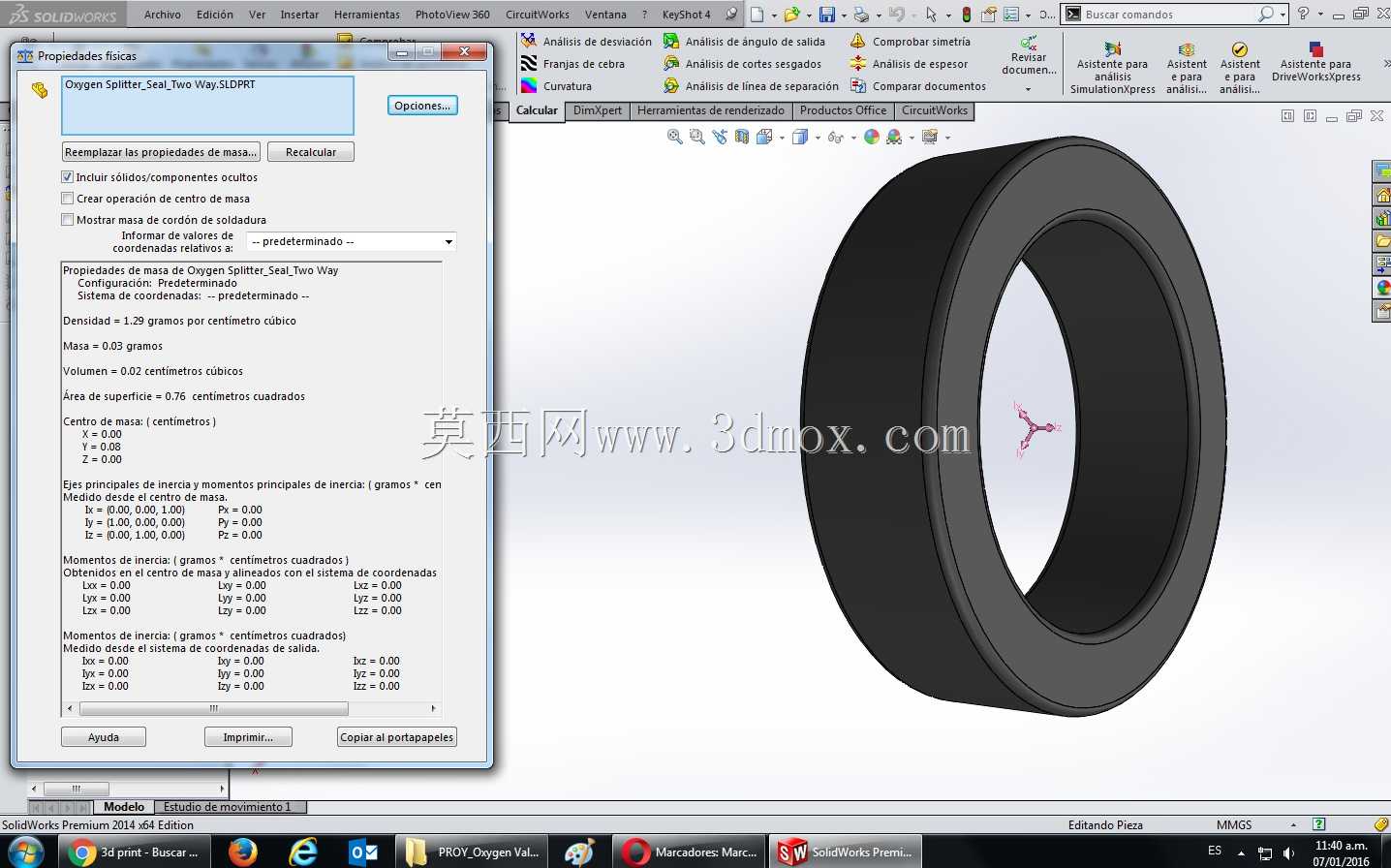Launch Análisis de línea de separación
This screenshot has width=1391, height=868.
click(x=751, y=86)
